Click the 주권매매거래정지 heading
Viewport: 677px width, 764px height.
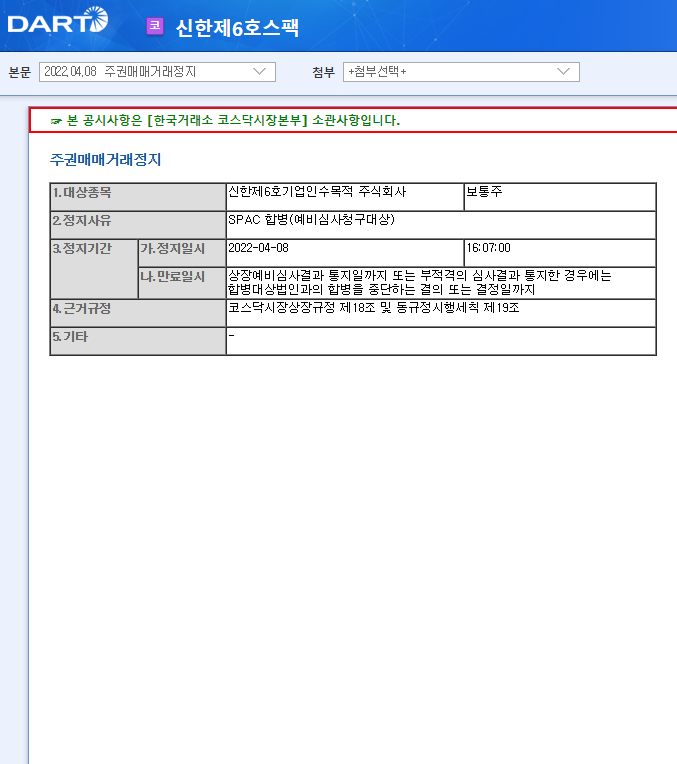(105, 159)
